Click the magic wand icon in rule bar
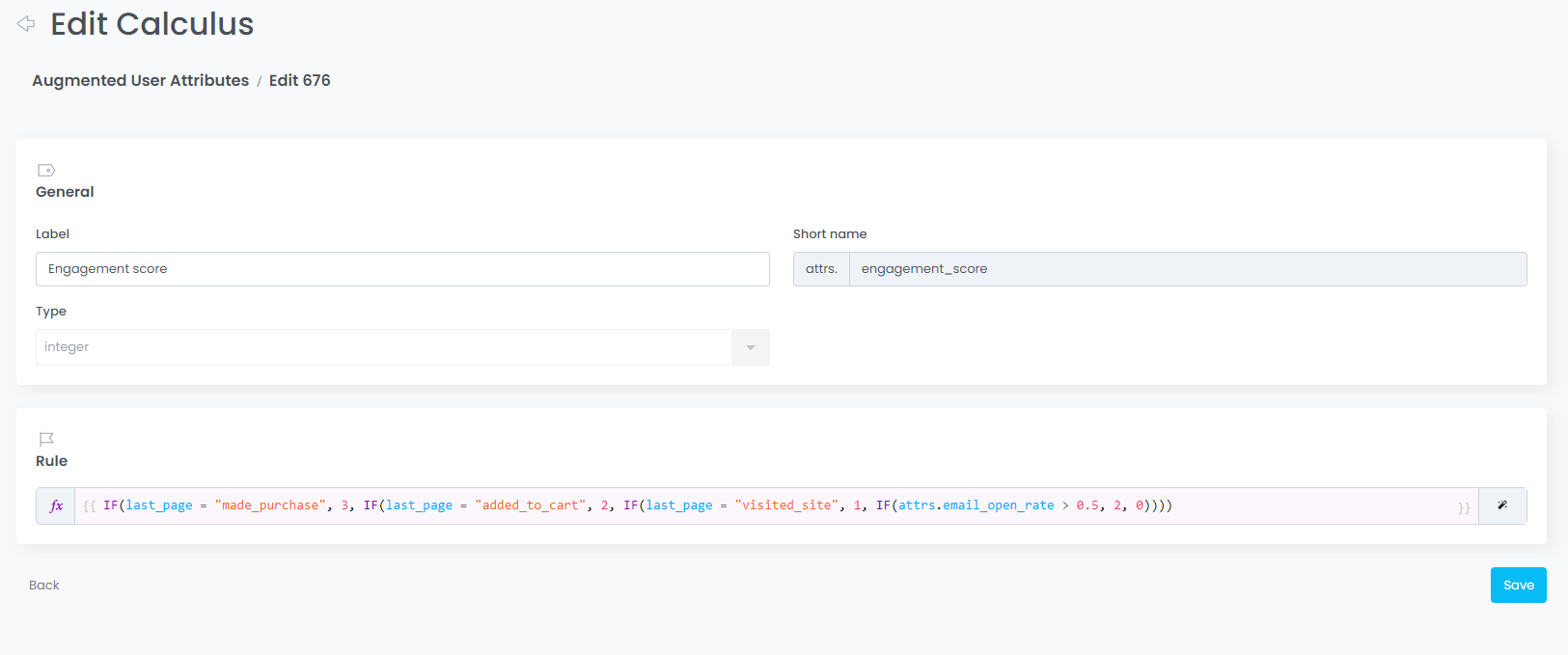This screenshot has height=655, width=1568. [x=1502, y=505]
